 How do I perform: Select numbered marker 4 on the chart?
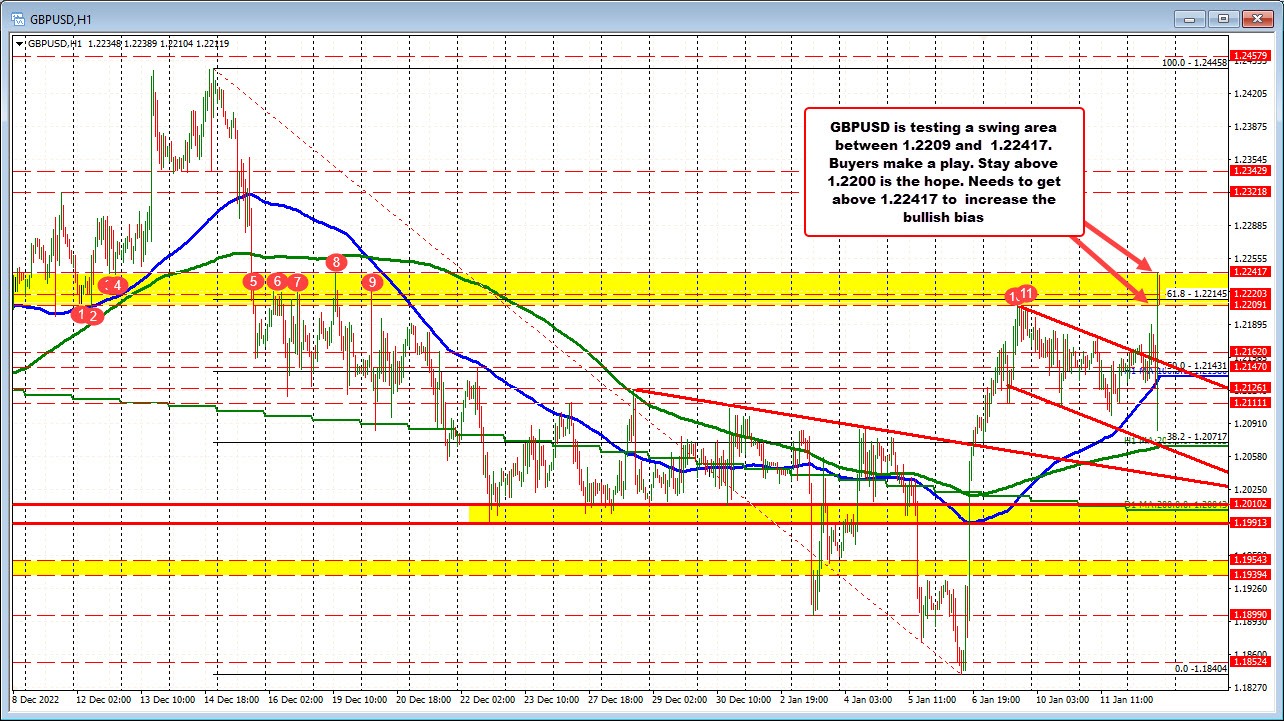pos(118,285)
